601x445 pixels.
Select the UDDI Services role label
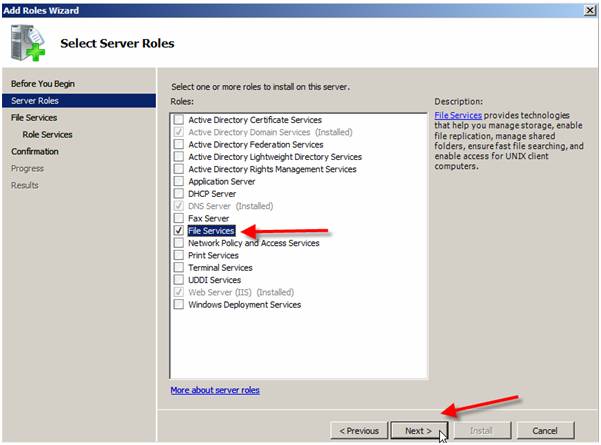point(214,280)
